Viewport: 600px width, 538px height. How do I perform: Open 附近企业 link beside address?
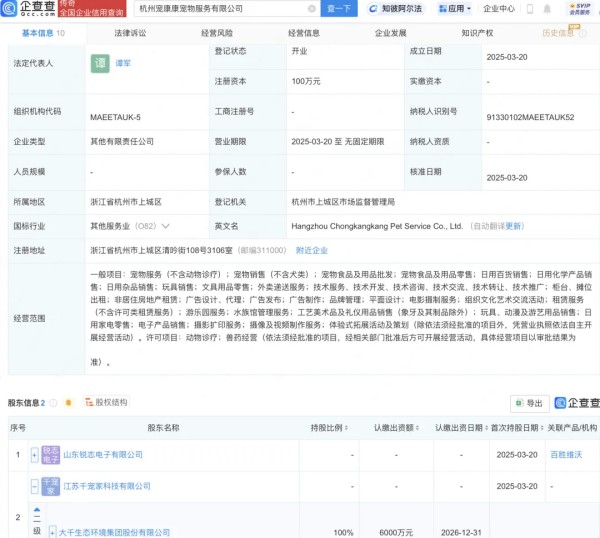pyautogui.click(x=311, y=250)
